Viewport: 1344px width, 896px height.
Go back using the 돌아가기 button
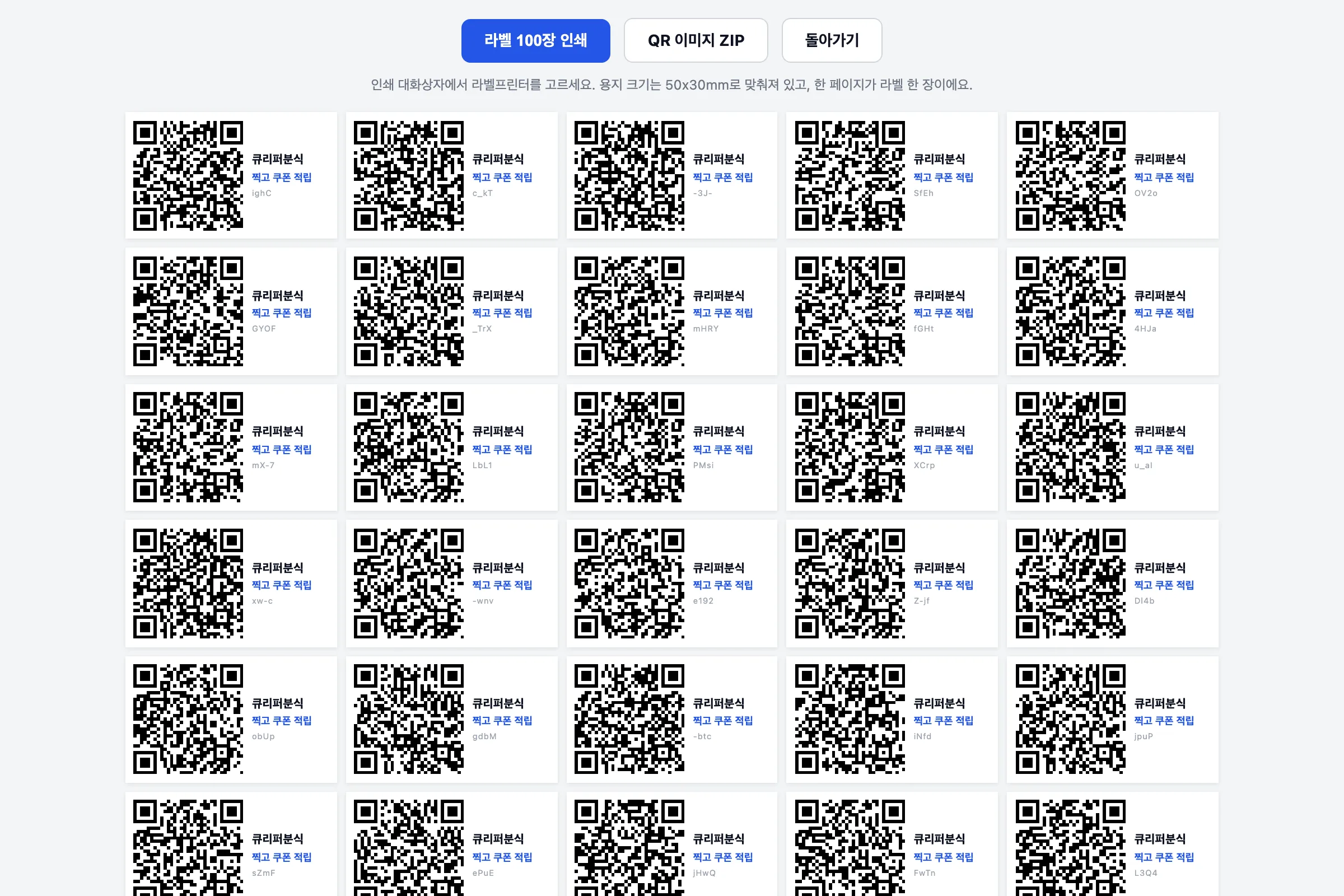[832, 40]
